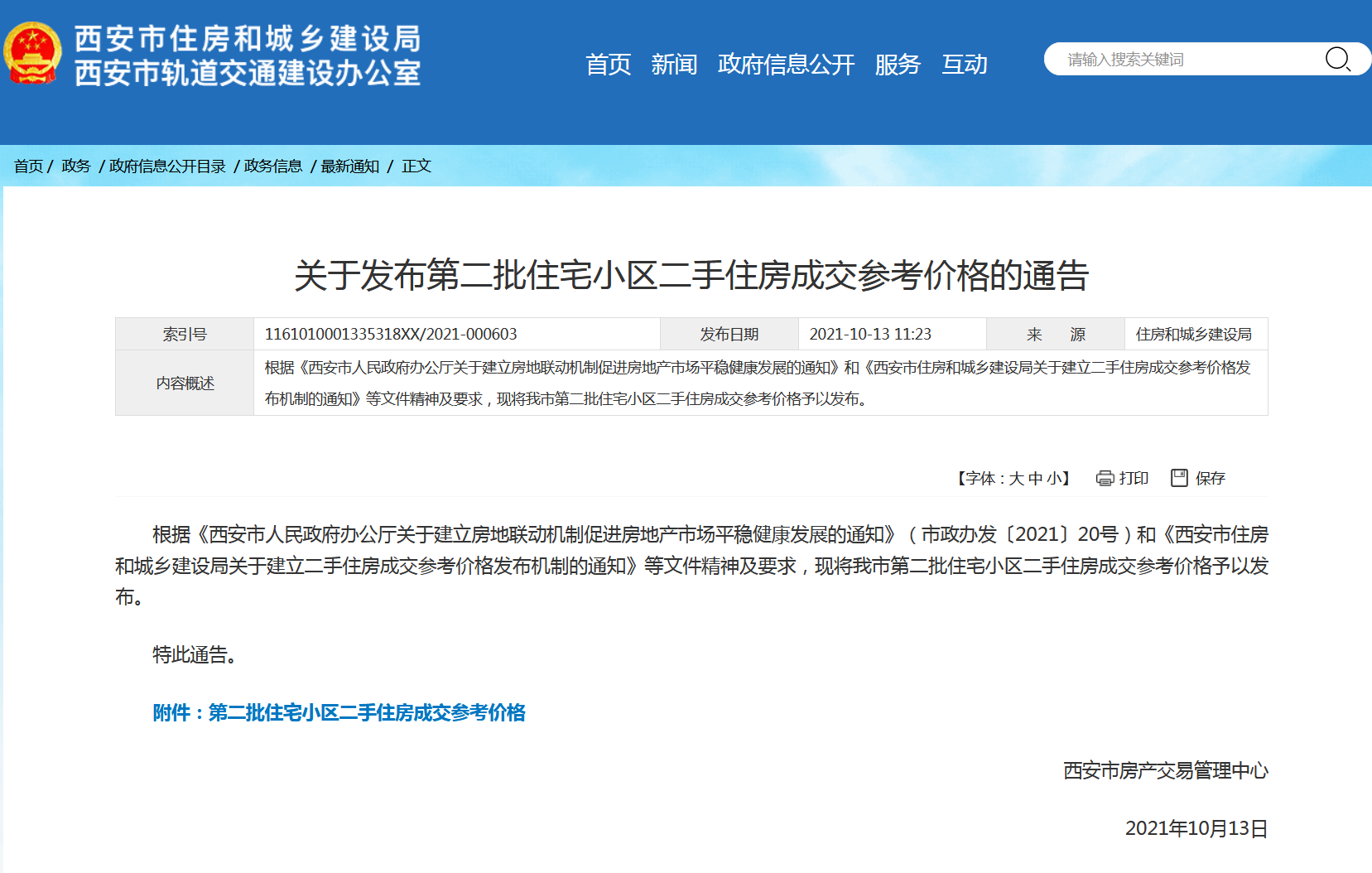
Task: Navigate to 最新通知 breadcrumb link
Action: pos(349,166)
